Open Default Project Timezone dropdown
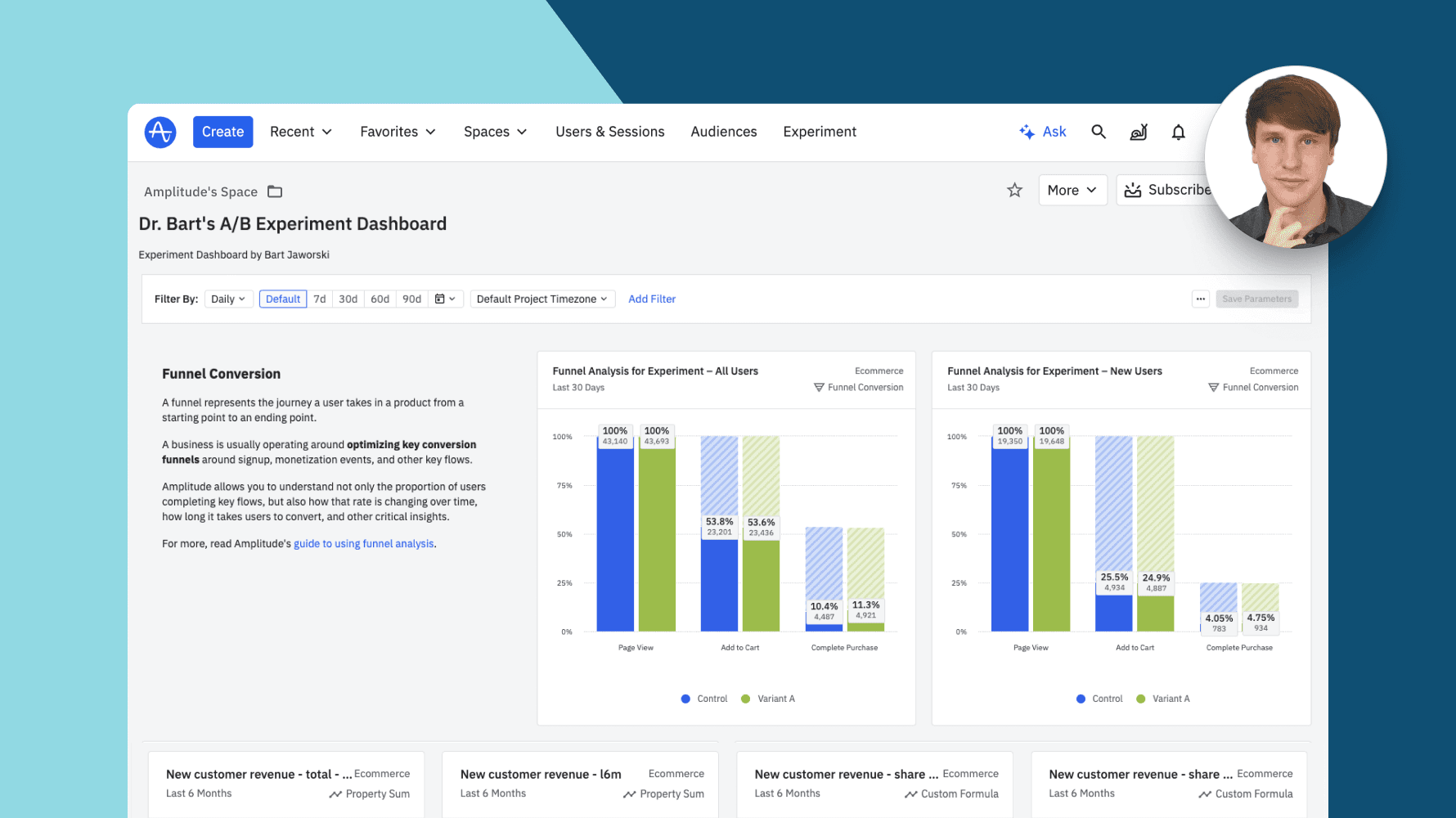This screenshot has width=1456, height=818. 542,299
